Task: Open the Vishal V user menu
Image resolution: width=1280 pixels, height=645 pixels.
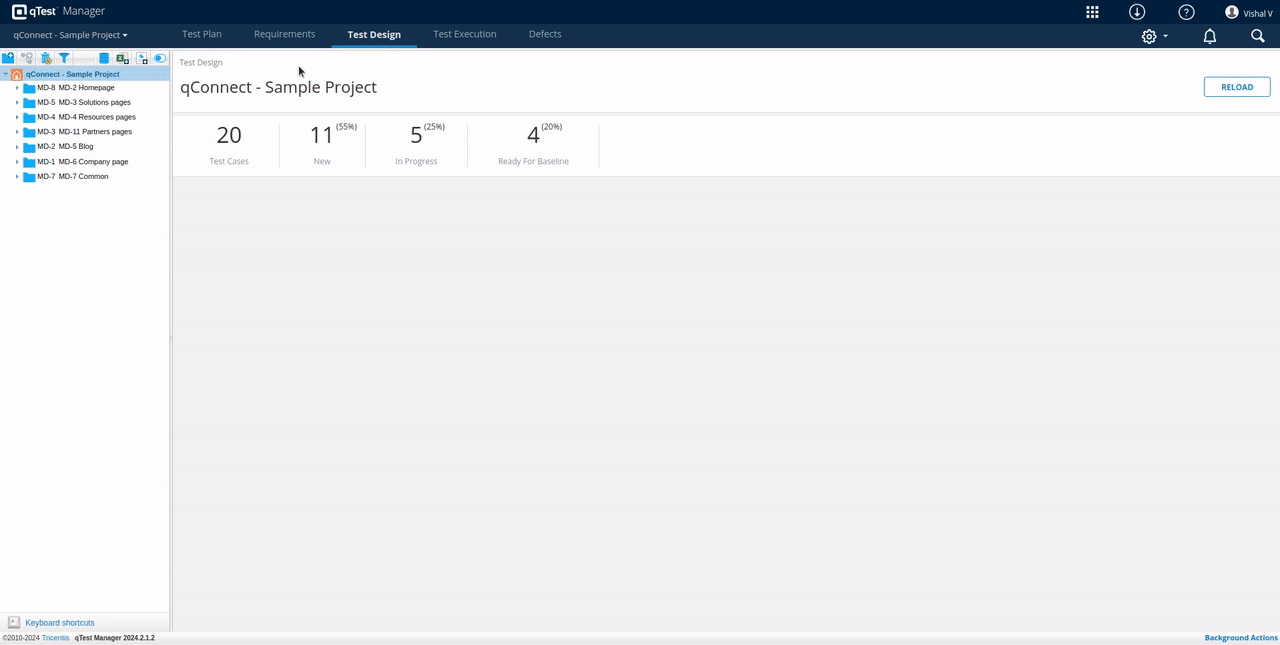Action: [1249, 13]
